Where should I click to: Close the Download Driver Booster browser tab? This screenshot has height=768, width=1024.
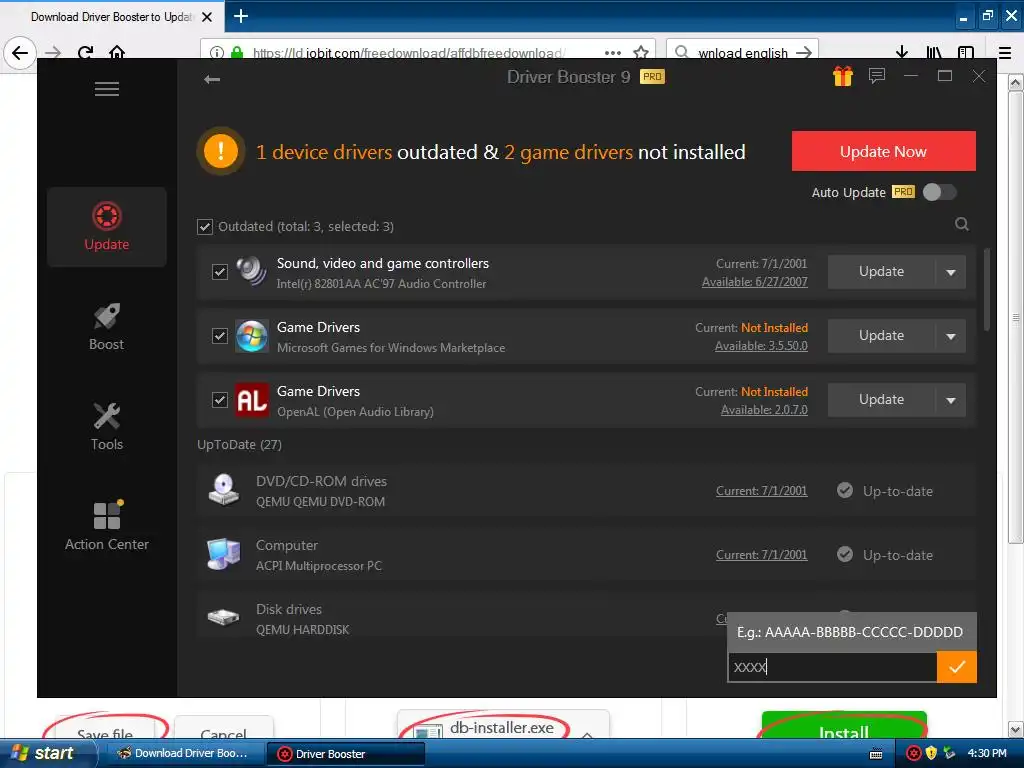(207, 17)
